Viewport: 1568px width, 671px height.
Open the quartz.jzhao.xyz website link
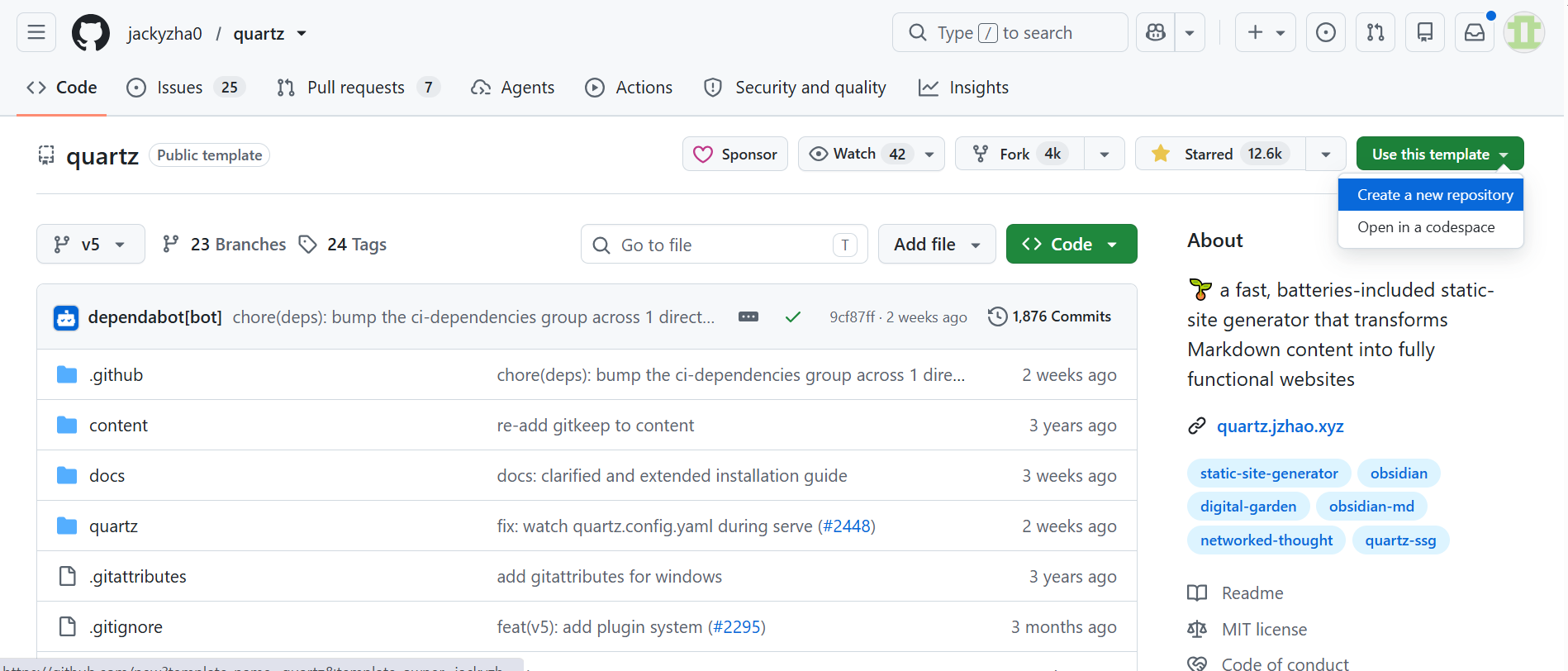tap(1280, 426)
